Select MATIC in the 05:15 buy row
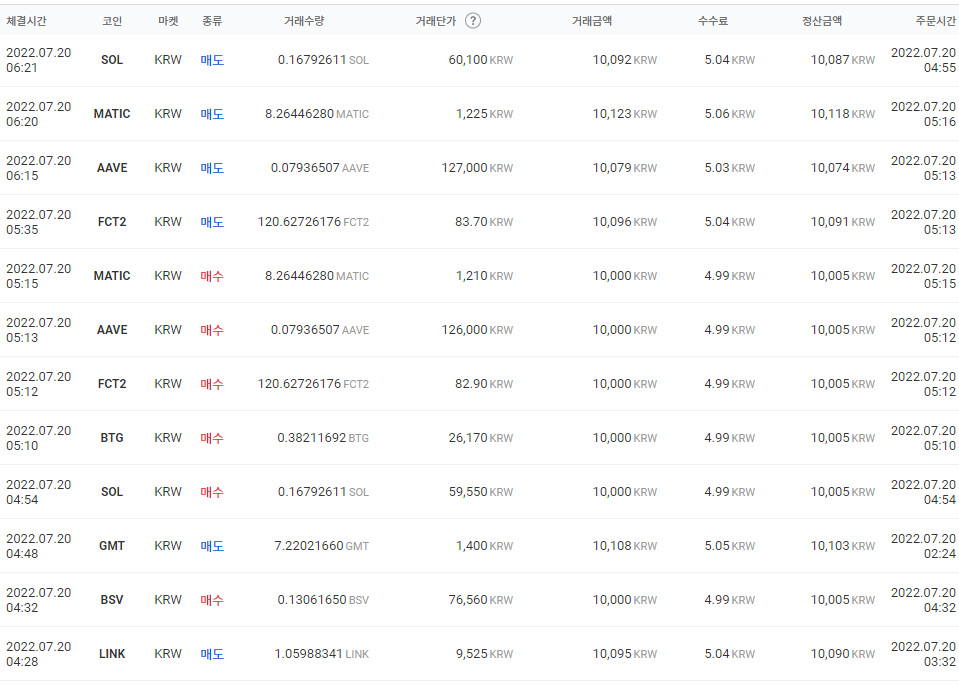959x685 pixels. click(x=112, y=276)
